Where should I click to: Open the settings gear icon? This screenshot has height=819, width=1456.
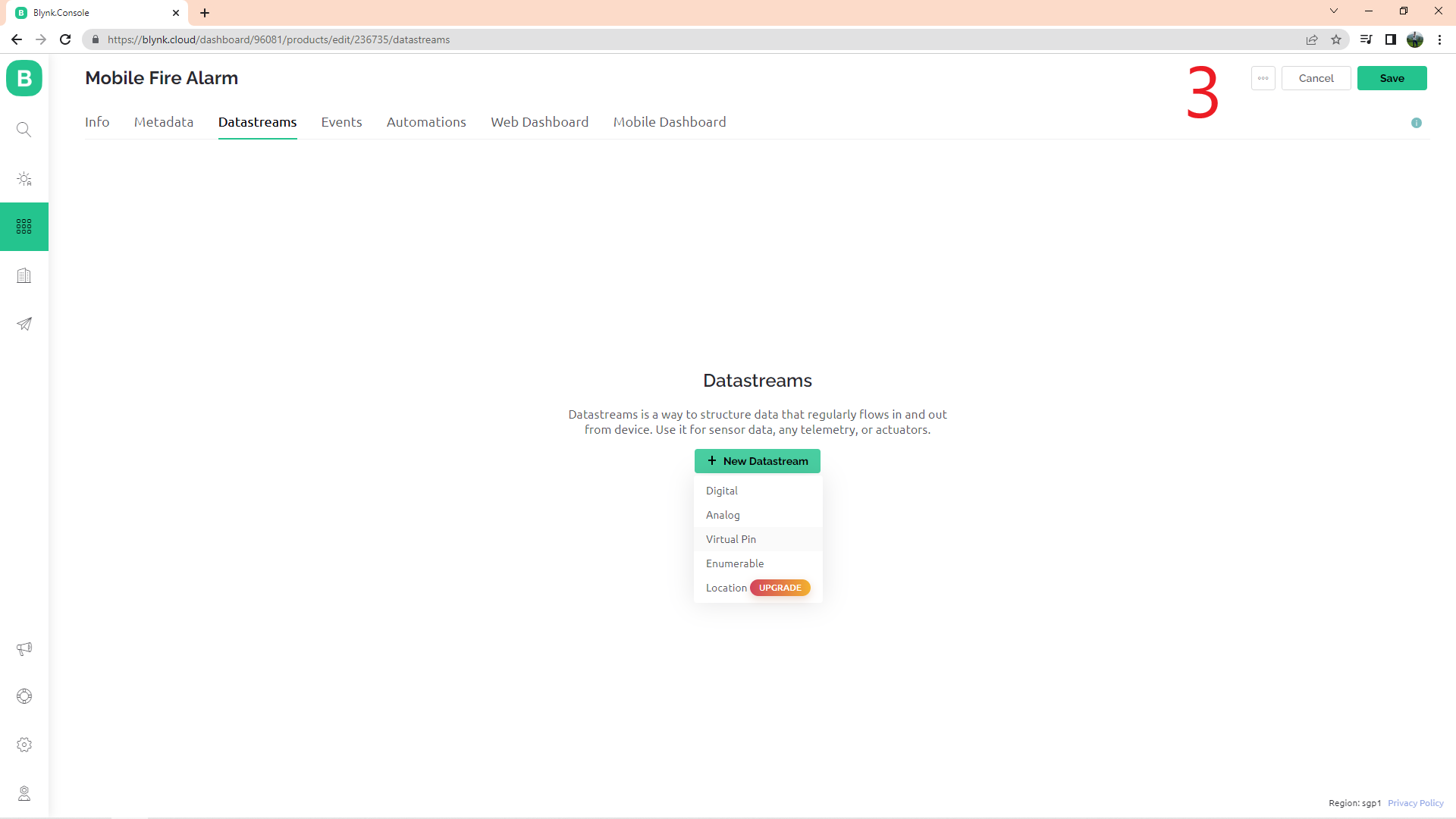point(24,745)
